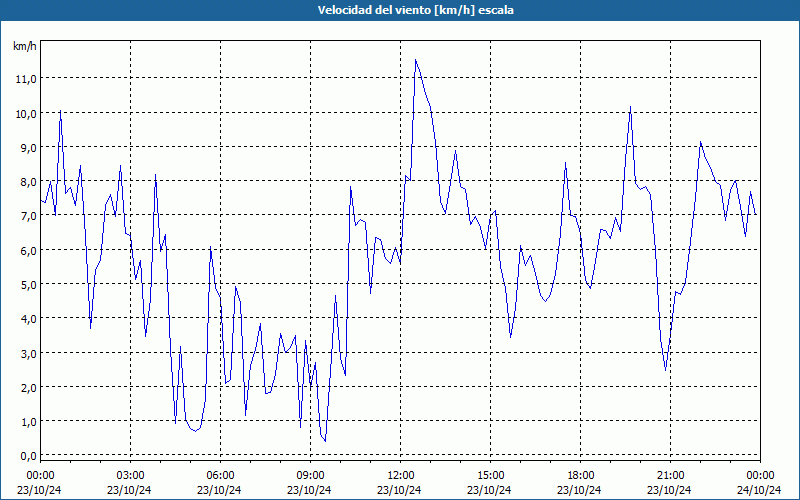This screenshot has width=800, height=500.
Task: Click the 10,0 y-axis value
Action: point(27,113)
